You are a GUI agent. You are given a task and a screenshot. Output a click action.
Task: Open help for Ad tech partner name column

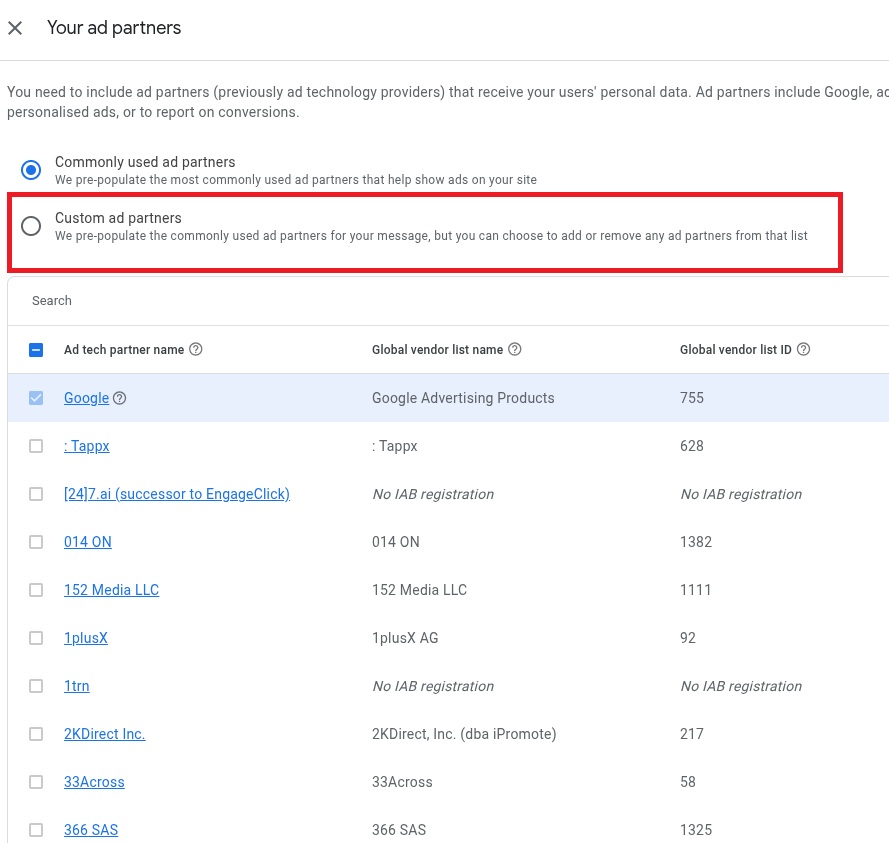point(196,349)
